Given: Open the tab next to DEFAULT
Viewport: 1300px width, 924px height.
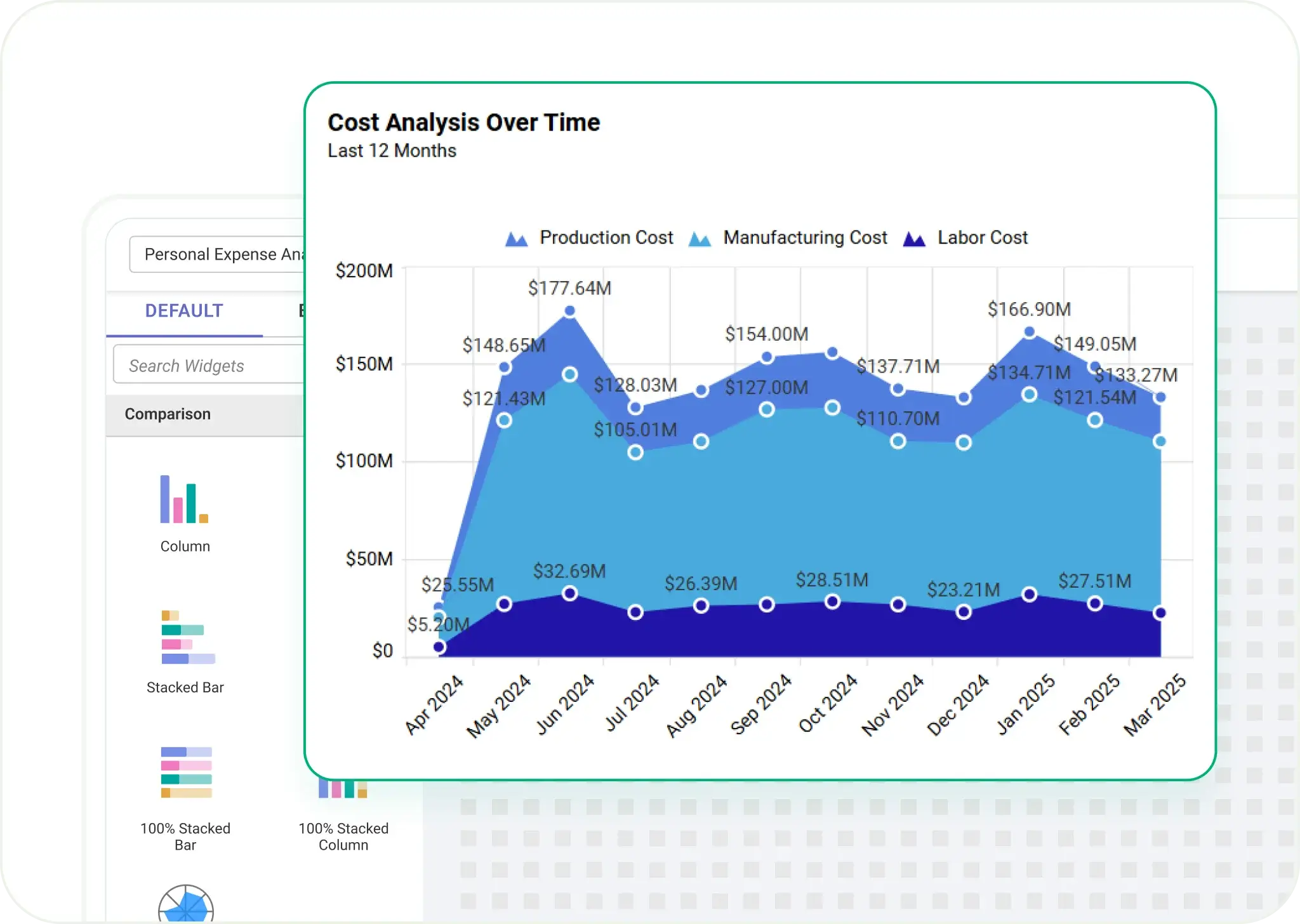Looking at the screenshot, I should point(302,311).
